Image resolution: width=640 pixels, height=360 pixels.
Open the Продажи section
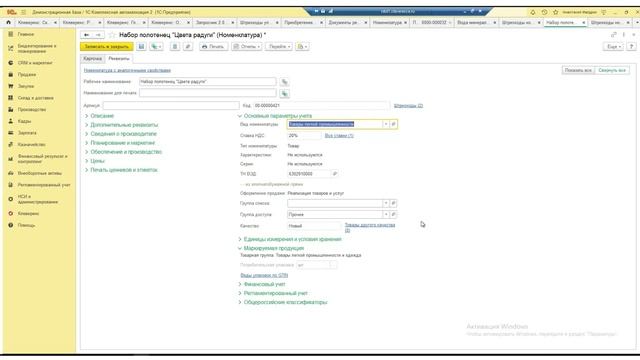[27, 75]
